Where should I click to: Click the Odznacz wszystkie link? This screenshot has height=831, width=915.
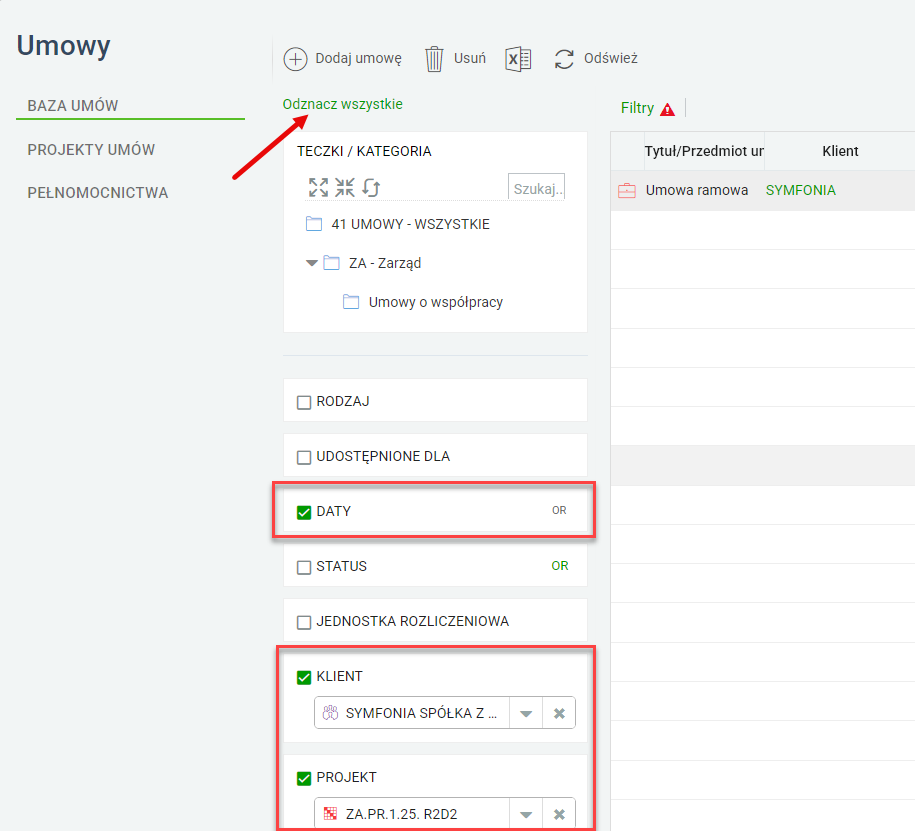click(343, 104)
